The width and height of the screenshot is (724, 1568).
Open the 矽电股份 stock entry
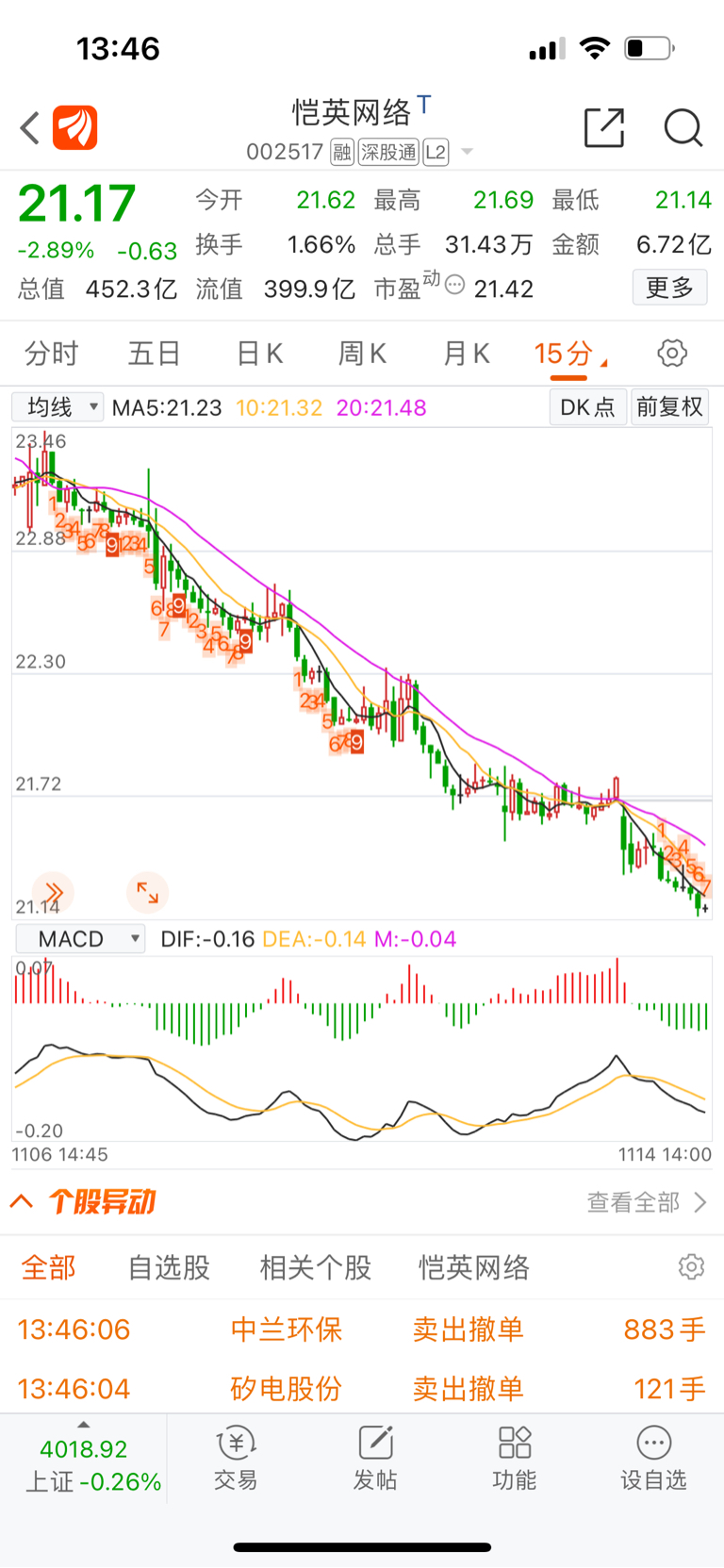coord(287,1389)
